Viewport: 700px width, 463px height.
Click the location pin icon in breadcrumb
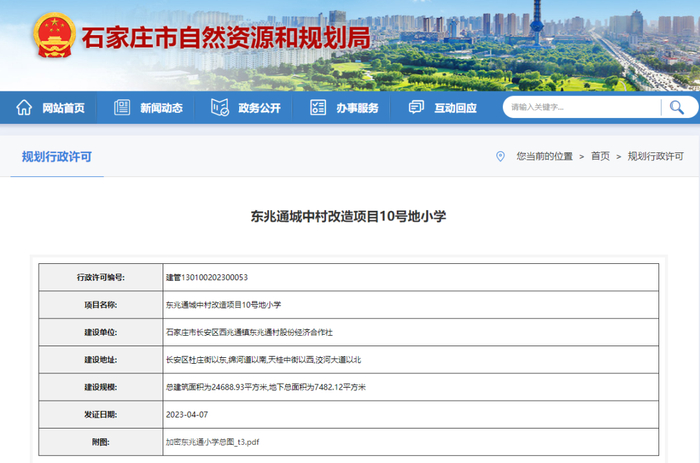click(x=500, y=156)
